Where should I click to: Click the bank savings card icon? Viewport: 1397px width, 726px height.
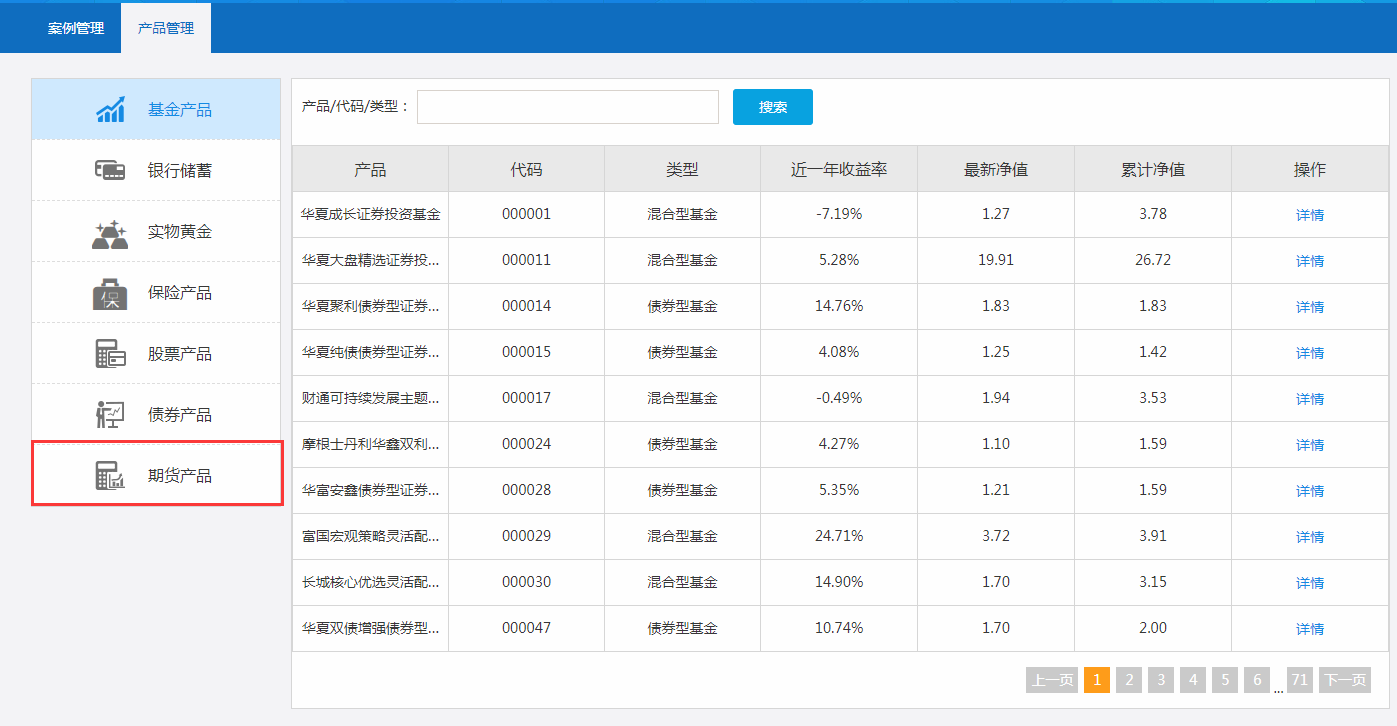(x=110, y=171)
